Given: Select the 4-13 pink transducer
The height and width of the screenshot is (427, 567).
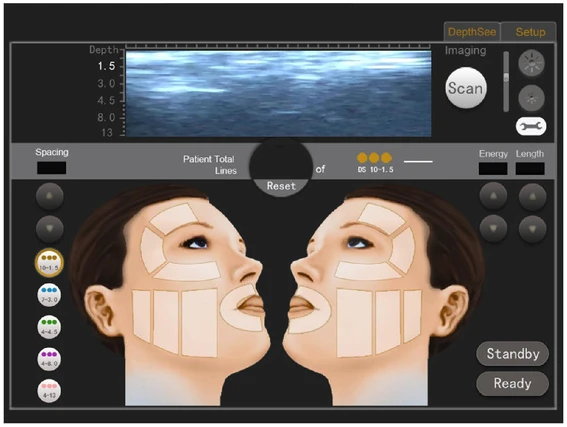Looking at the screenshot, I should click(x=49, y=390).
